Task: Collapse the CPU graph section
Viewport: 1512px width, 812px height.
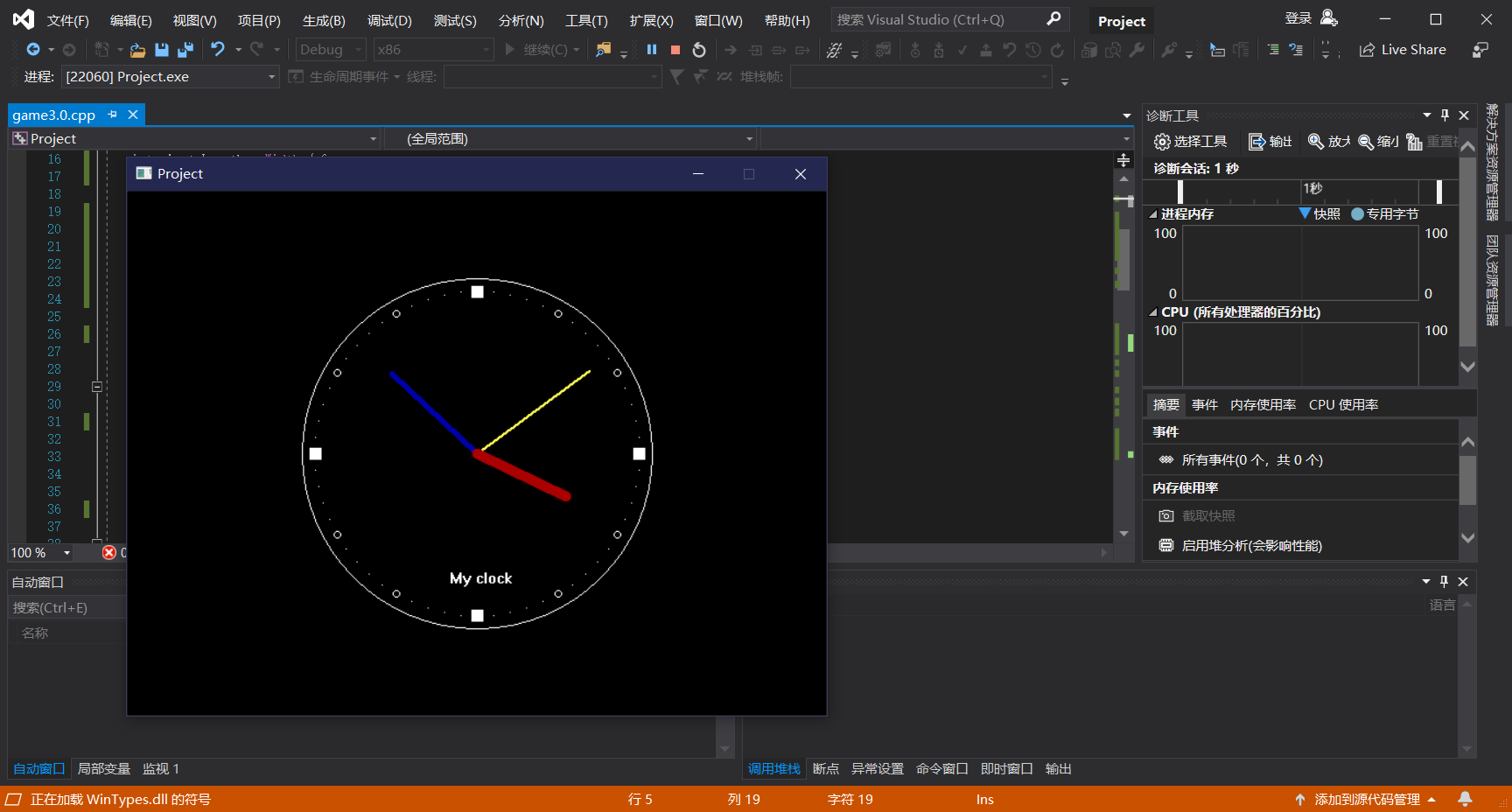Action: pyautogui.click(x=1153, y=312)
